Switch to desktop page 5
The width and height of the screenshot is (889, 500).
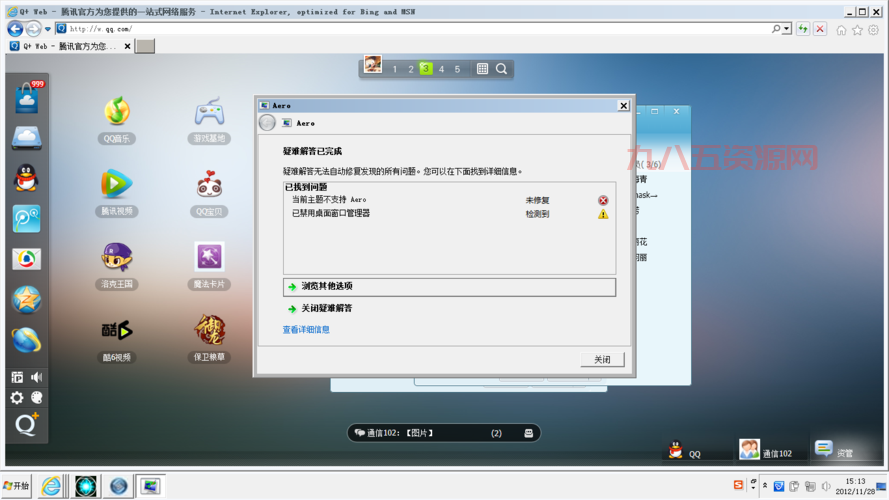(458, 69)
